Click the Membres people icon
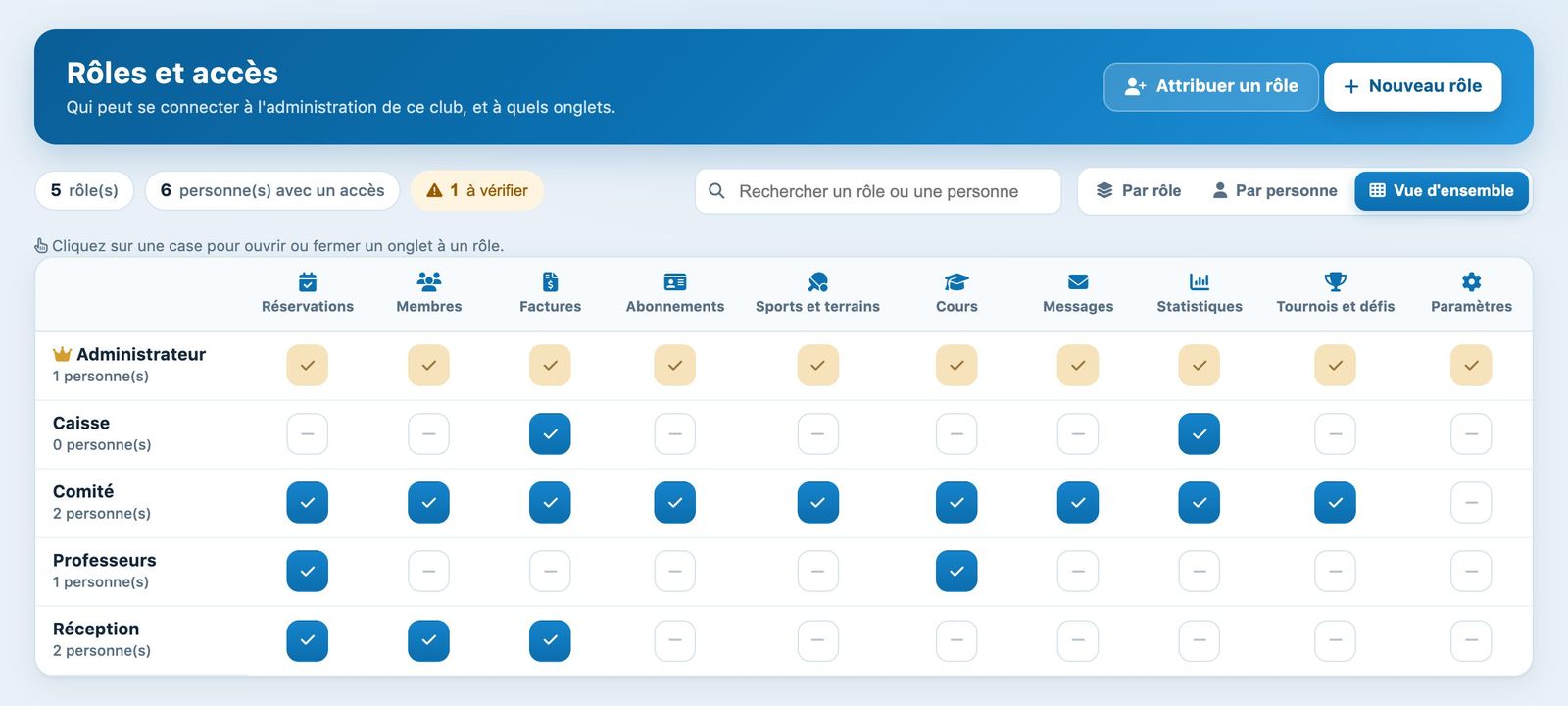Image resolution: width=1568 pixels, height=706 pixels. pos(429,282)
